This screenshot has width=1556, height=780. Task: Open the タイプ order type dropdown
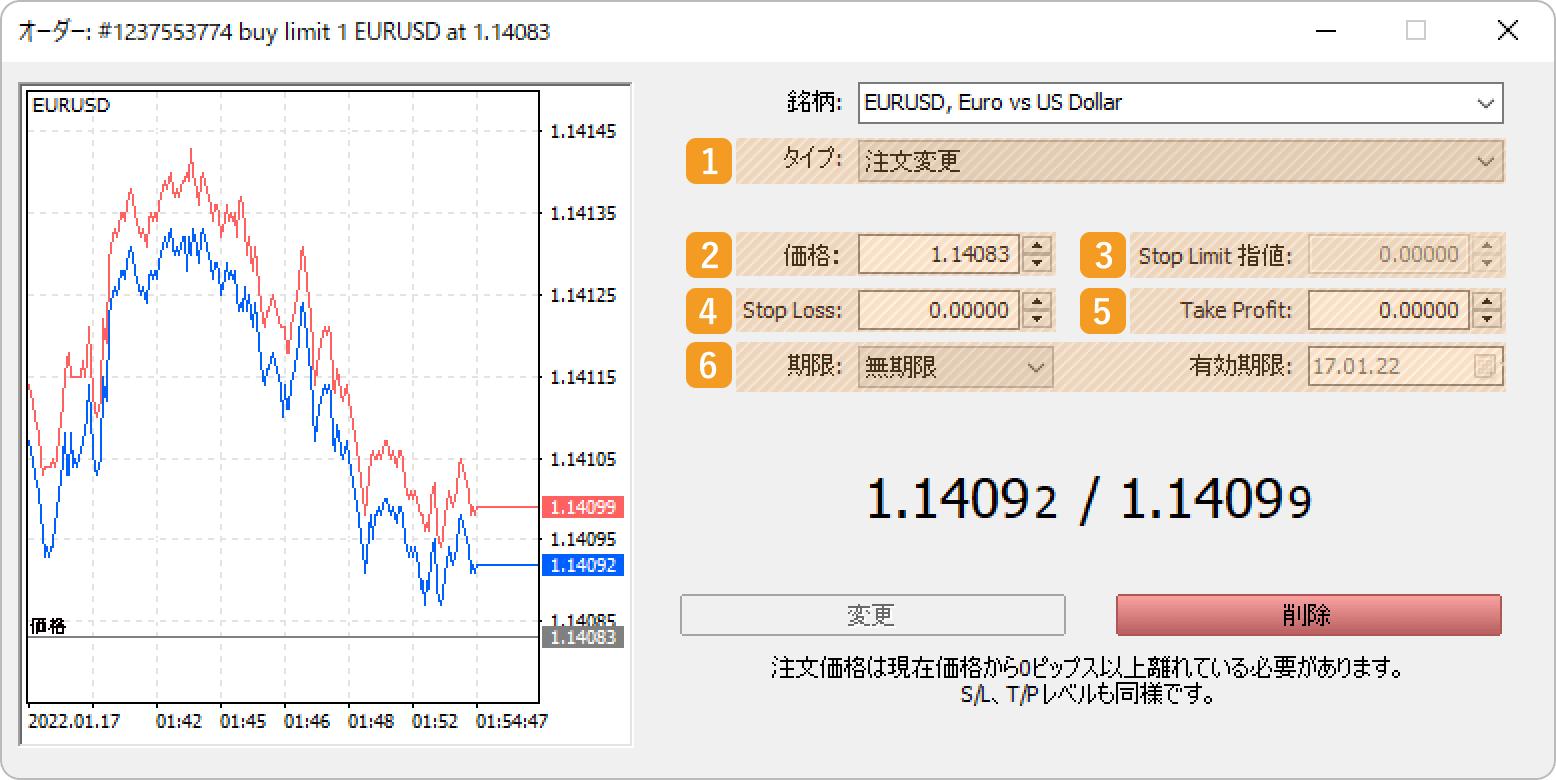pos(1180,161)
